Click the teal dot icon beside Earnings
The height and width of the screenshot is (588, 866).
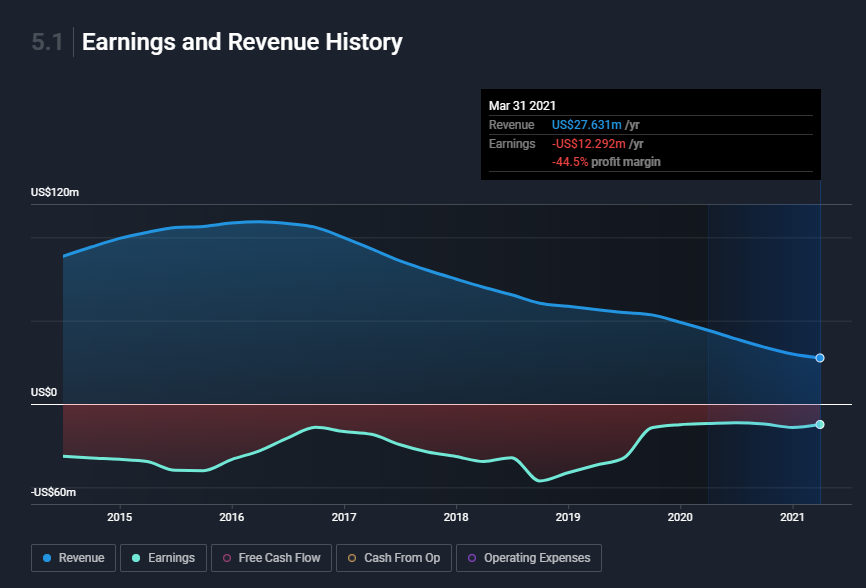click(135, 558)
